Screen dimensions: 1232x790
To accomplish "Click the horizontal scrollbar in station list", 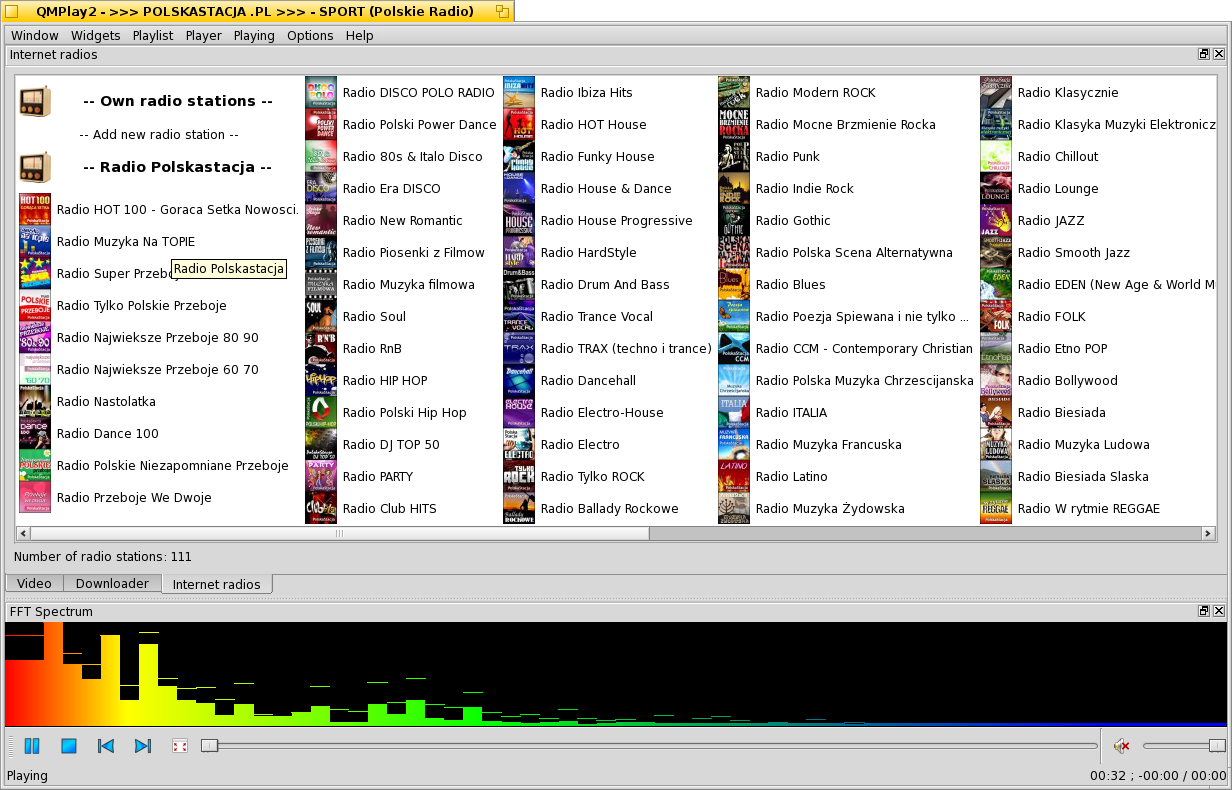I will tap(340, 533).
